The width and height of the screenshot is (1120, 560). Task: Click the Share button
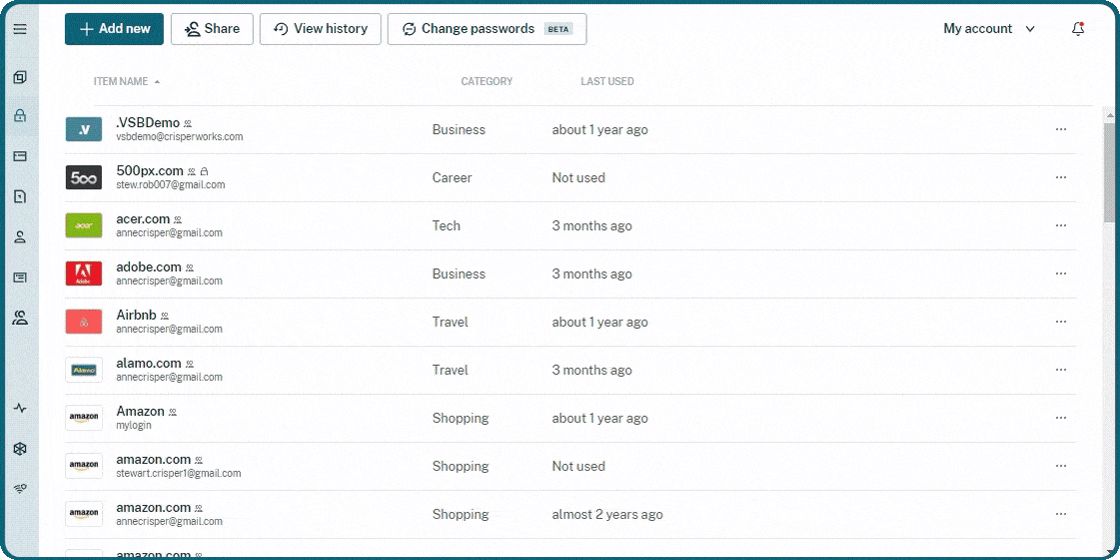click(212, 29)
